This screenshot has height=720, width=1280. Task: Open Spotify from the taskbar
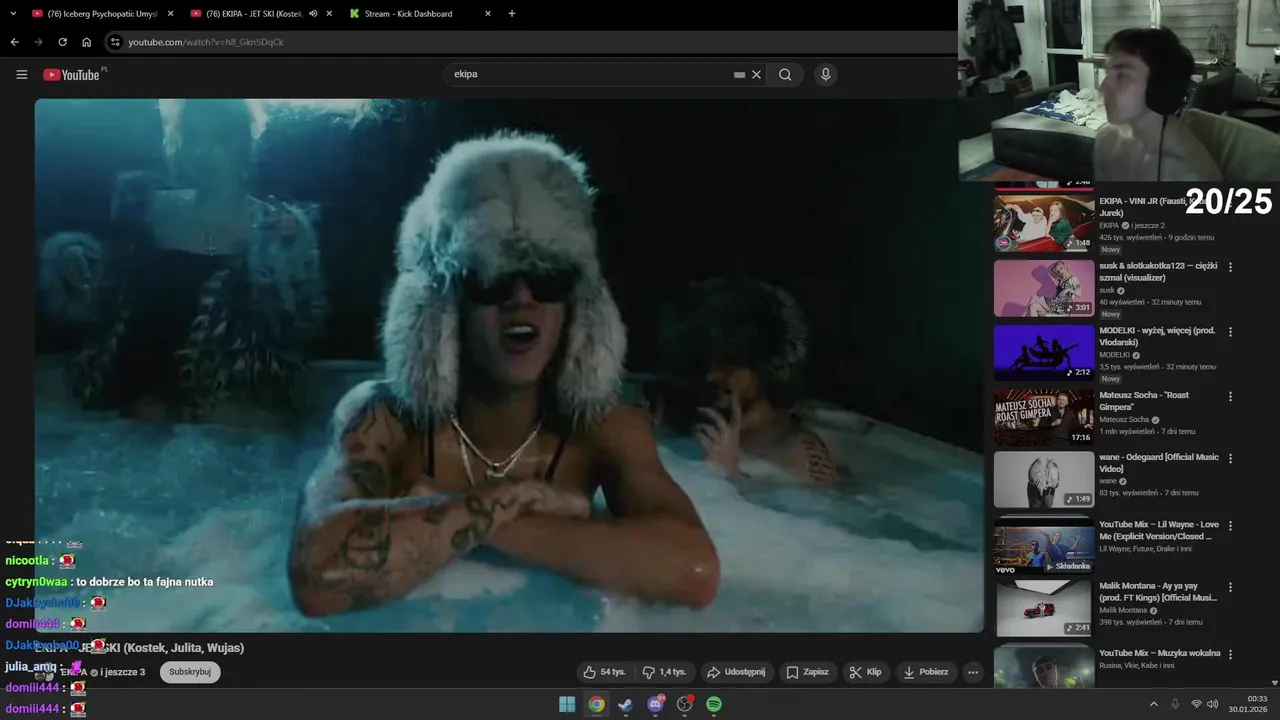(x=714, y=704)
